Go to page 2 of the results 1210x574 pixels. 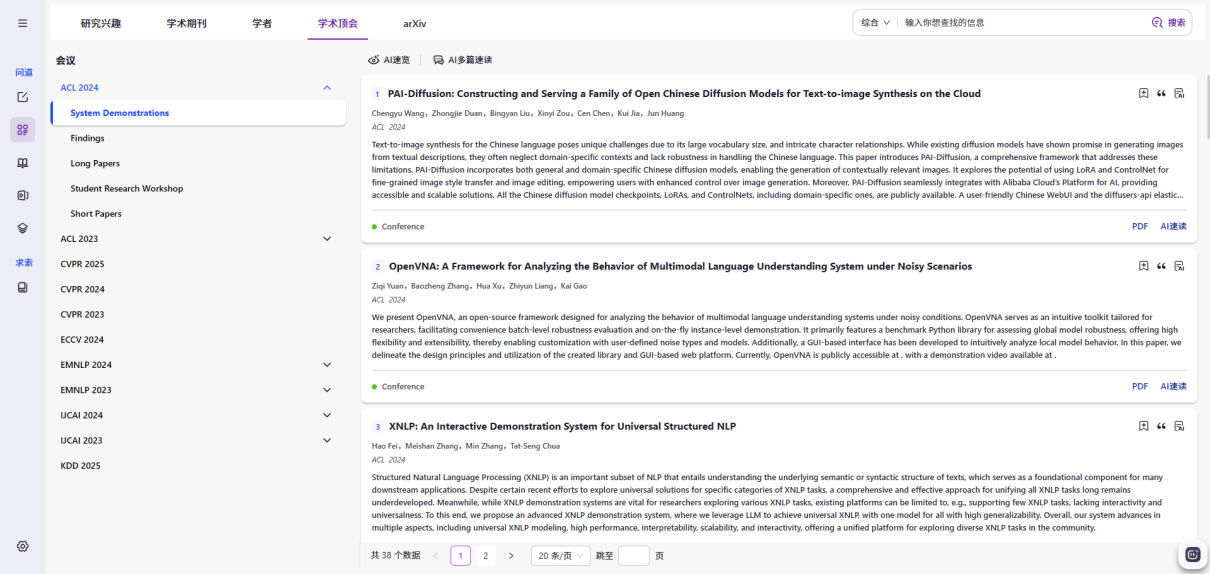coord(486,555)
